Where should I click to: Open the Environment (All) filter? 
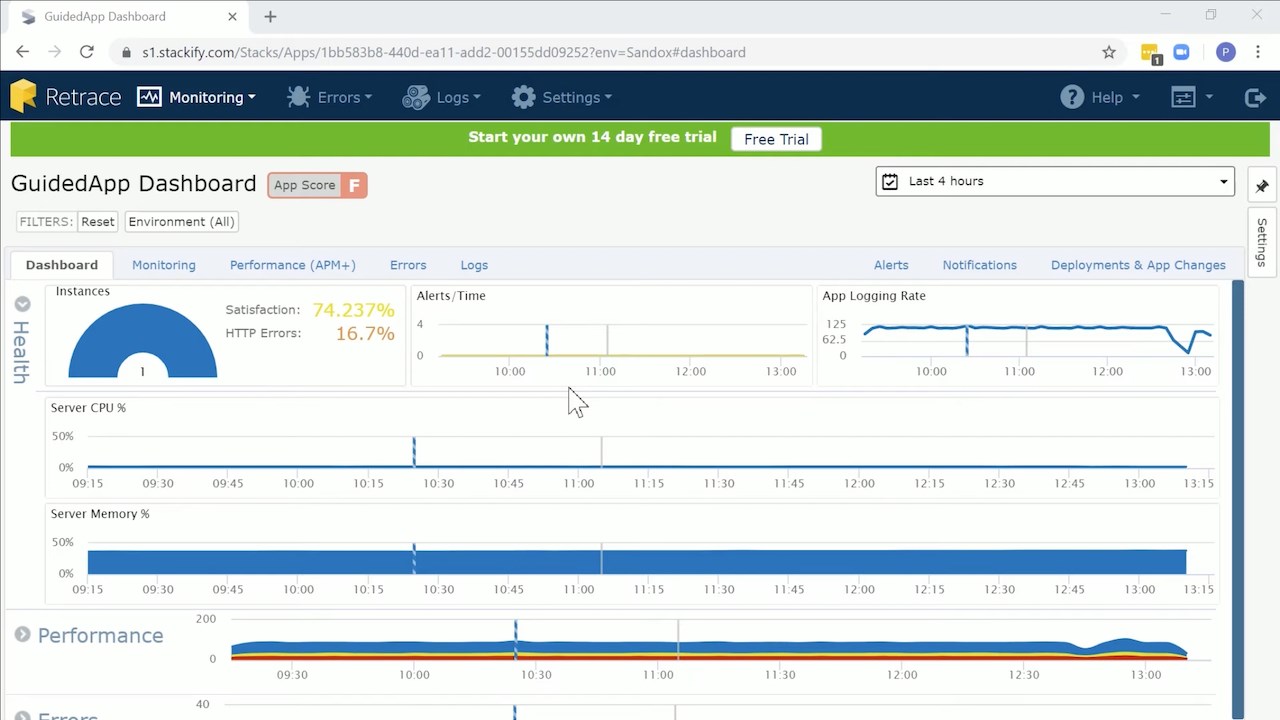point(181,222)
